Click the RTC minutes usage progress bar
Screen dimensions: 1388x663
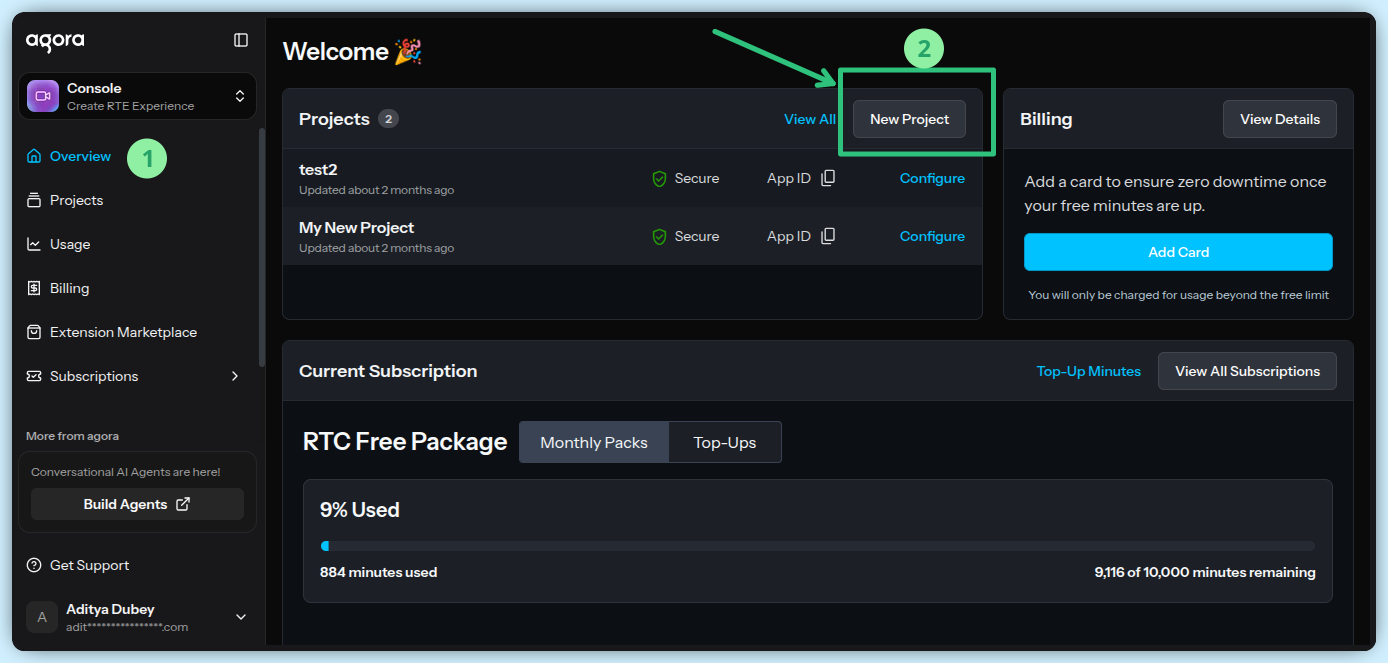(817, 546)
